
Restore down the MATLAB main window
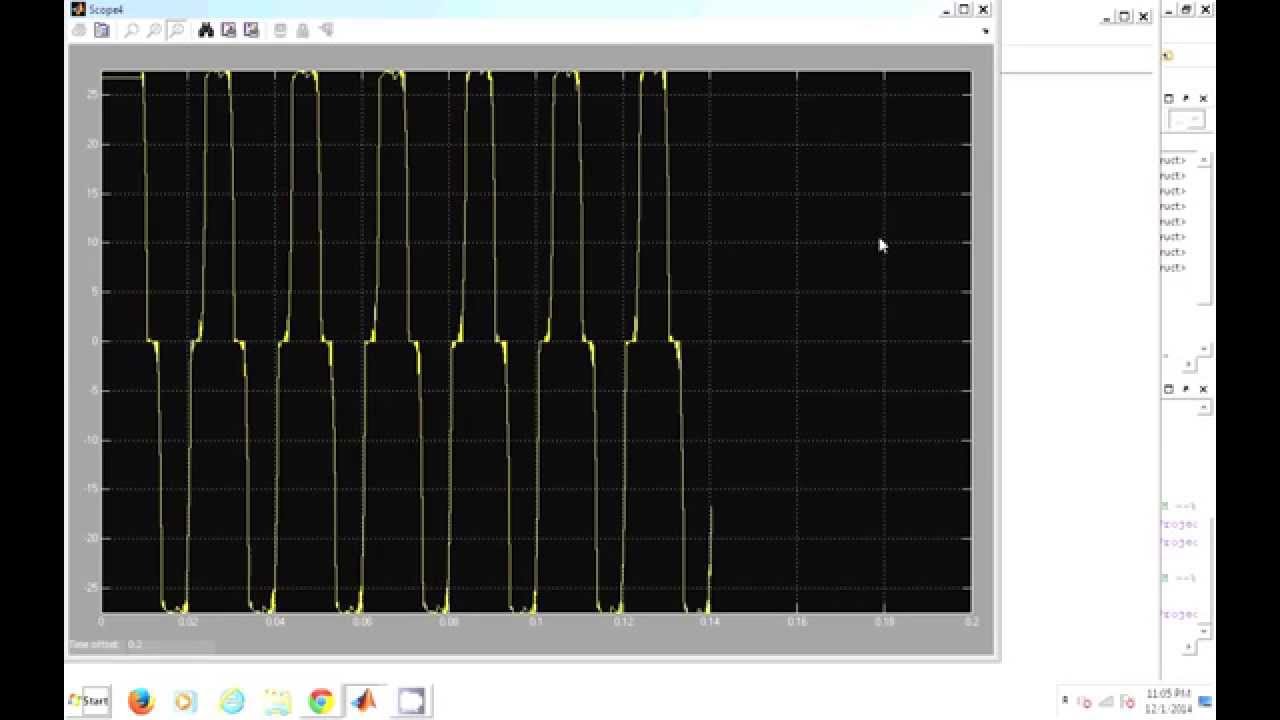point(1186,10)
